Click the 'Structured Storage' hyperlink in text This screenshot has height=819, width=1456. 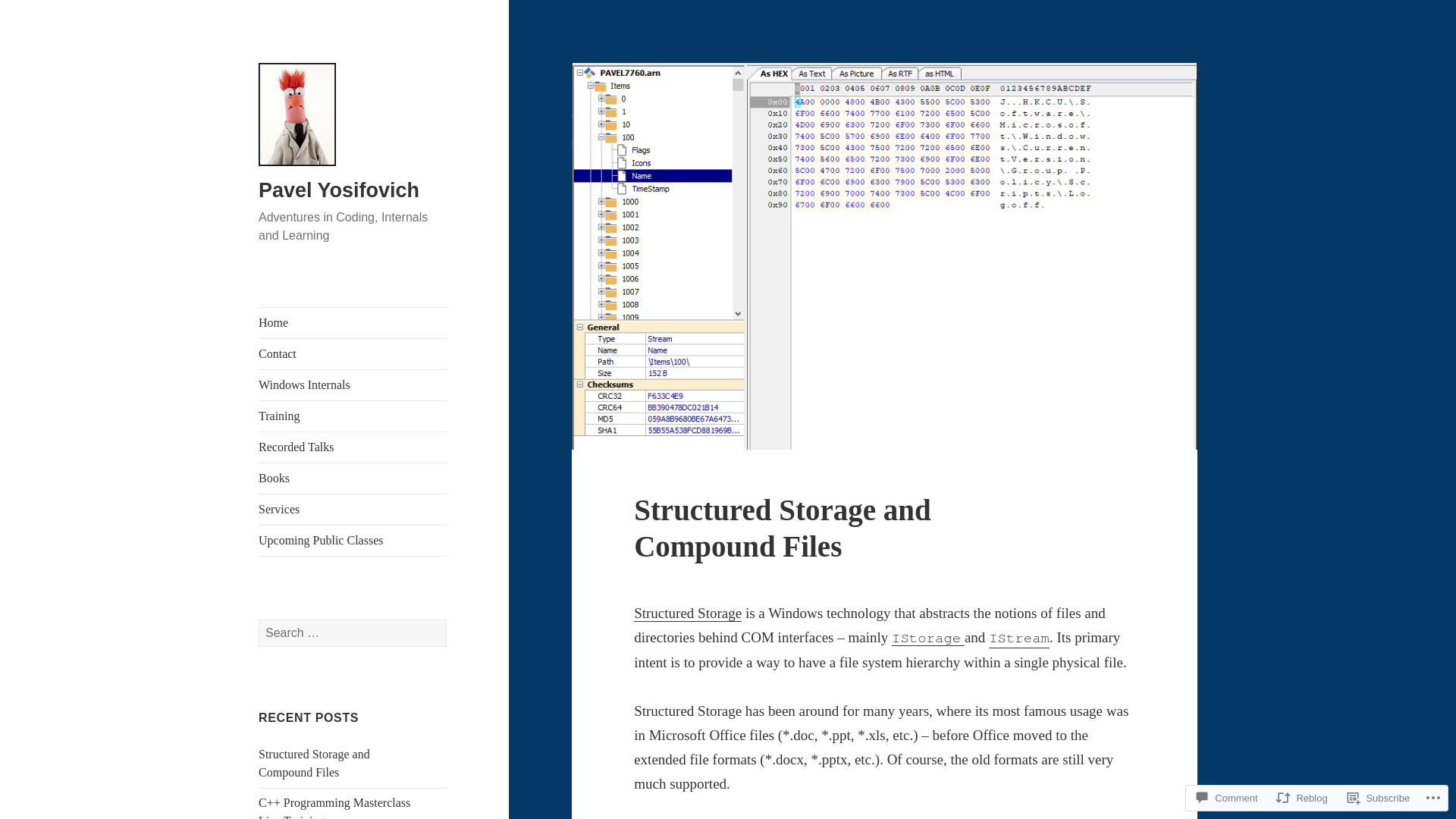coord(688,613)
